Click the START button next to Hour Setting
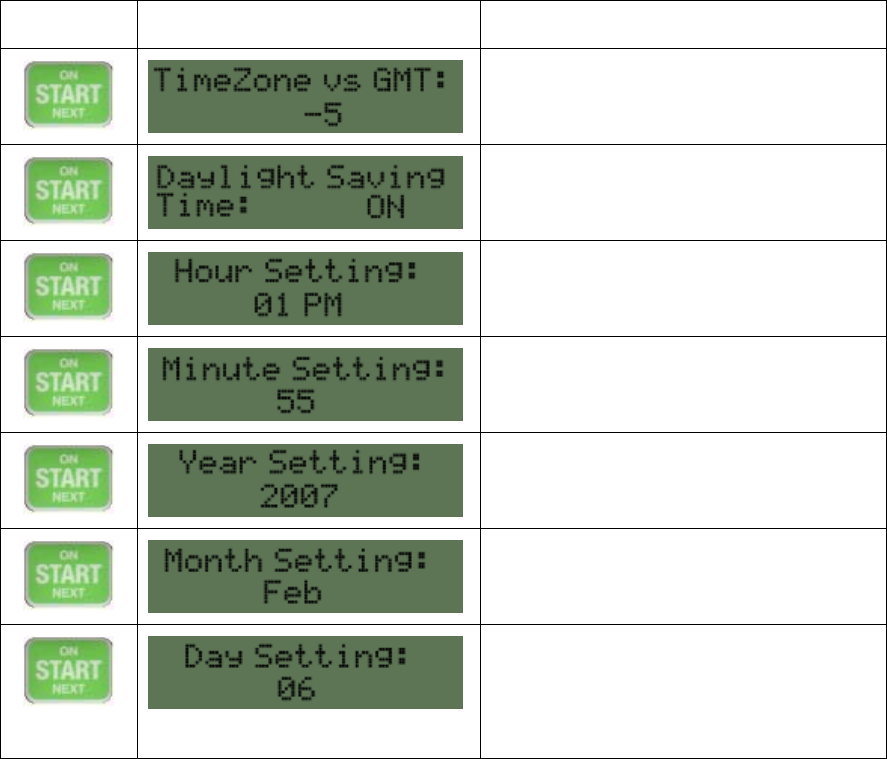This screenshot has width=887, height=759. 69,288
